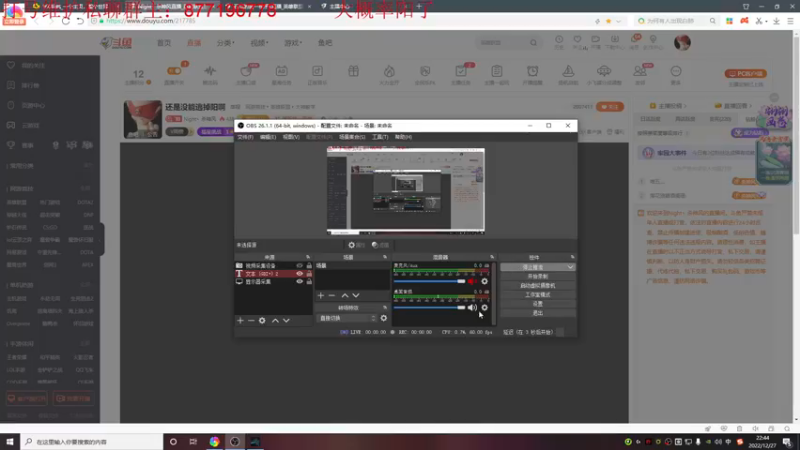Click the waveform icon in Douyu streamer toolbar
The width and height of the screenshot is (800, 450).
point(210,71)
